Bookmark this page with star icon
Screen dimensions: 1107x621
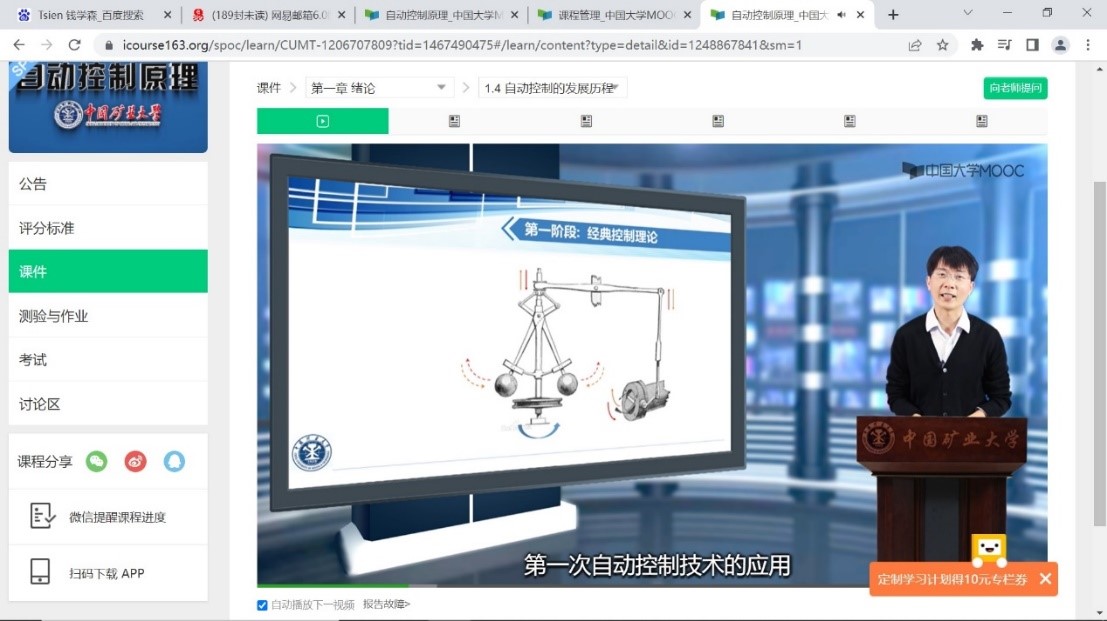pyautogui.click(x=942, y=45)
